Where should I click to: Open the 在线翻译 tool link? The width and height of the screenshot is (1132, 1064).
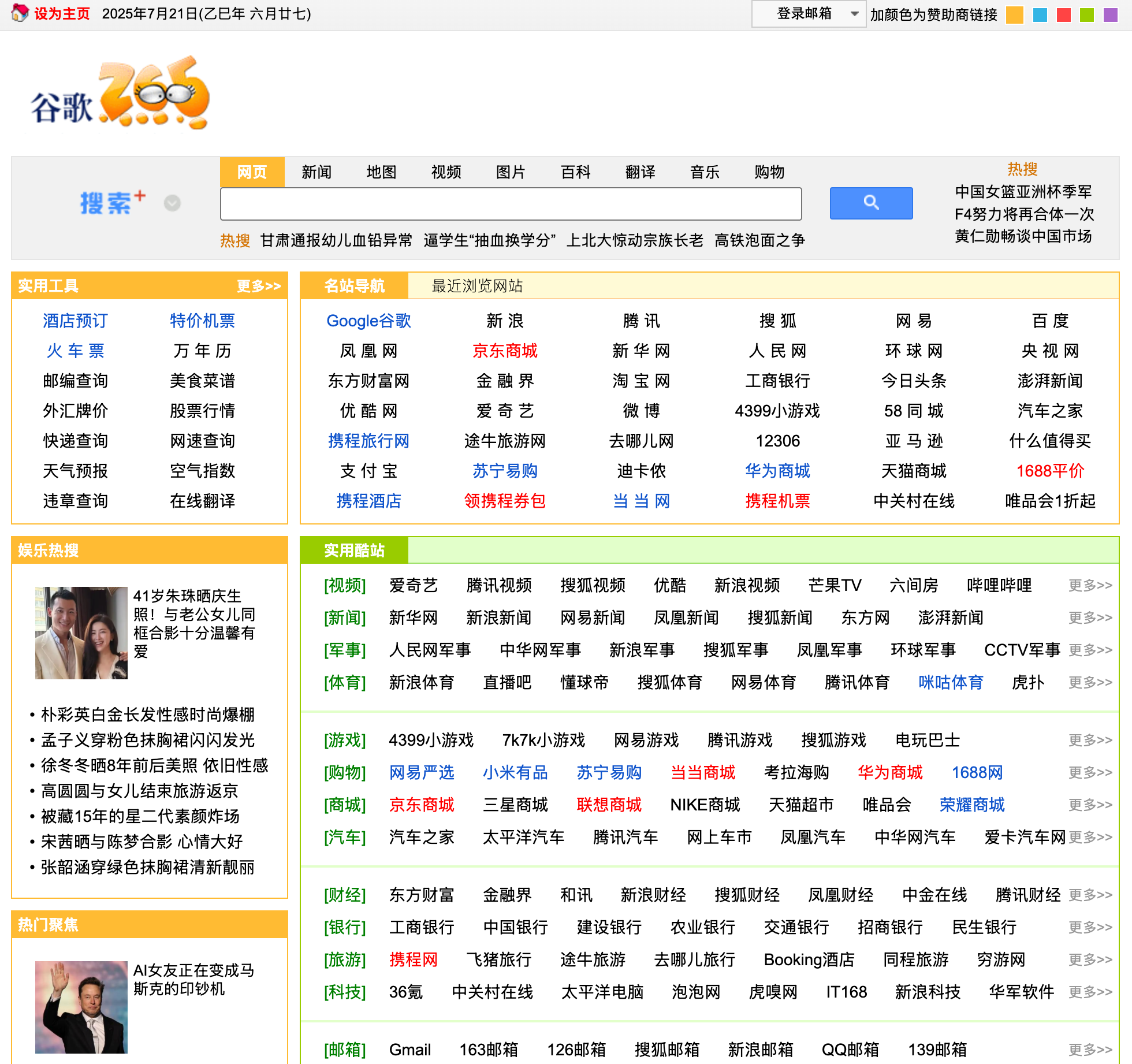[x=202, y=501]
